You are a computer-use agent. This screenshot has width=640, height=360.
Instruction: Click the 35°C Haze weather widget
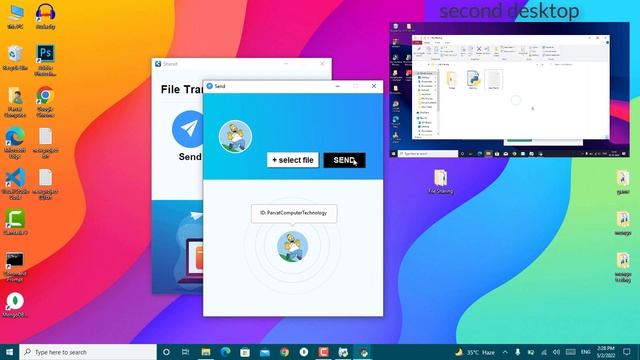pyautogui.click(x=475, y=352)
